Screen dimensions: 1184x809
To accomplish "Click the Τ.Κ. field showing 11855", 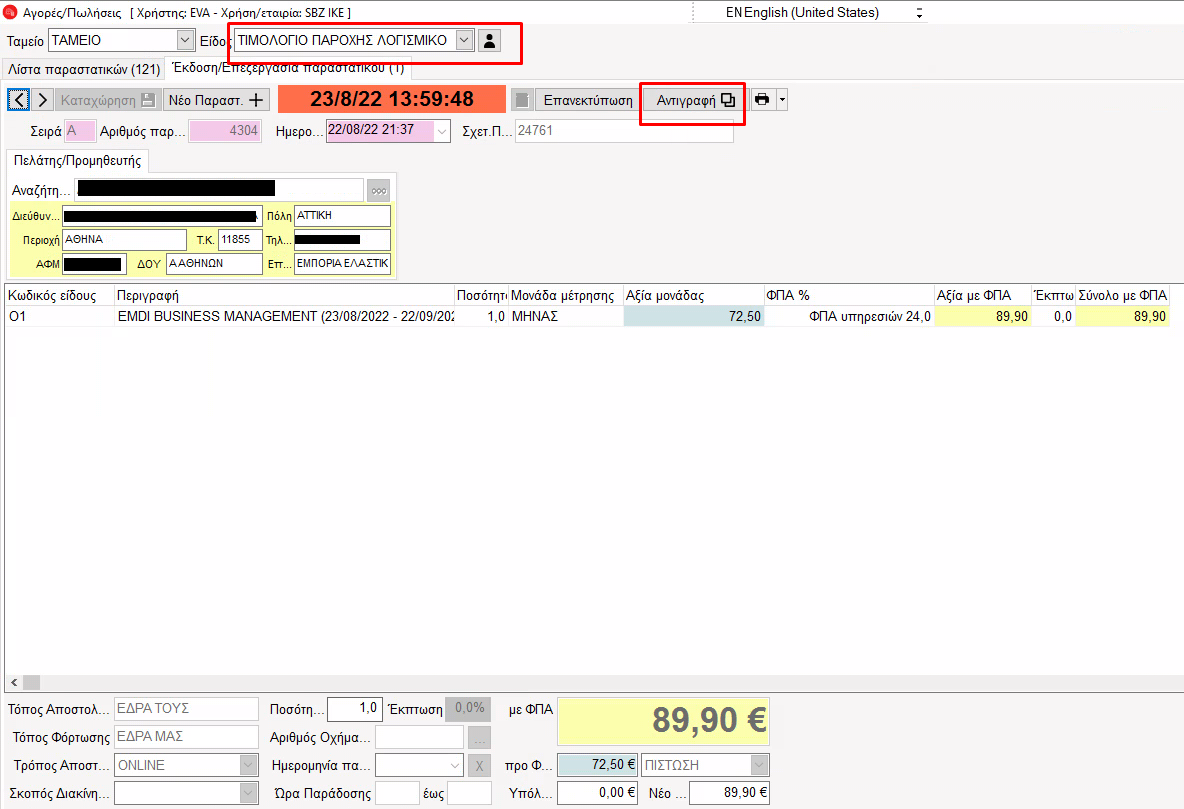I will 240,239.
